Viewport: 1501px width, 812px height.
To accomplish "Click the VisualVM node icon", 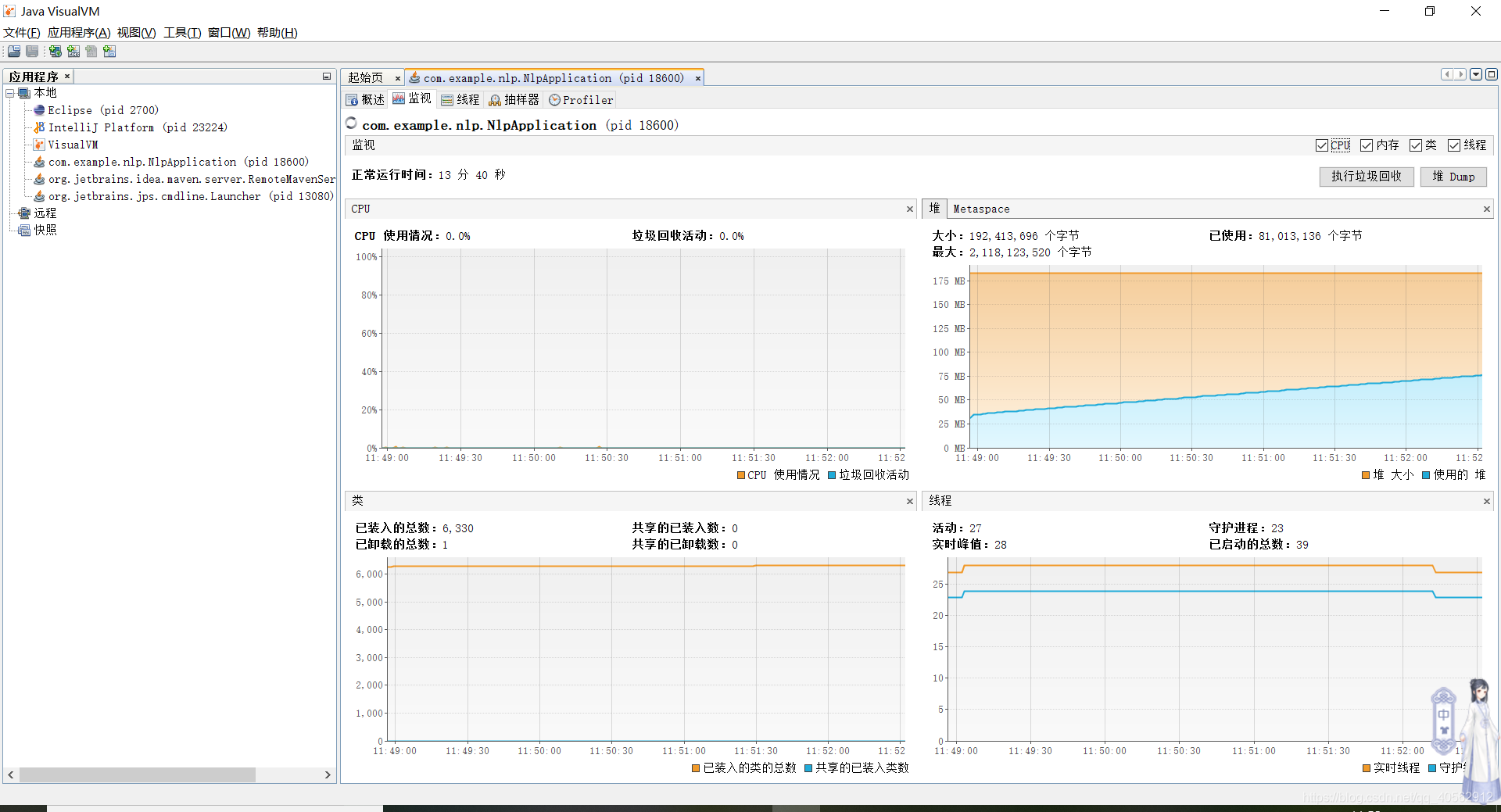I will 39,145.
